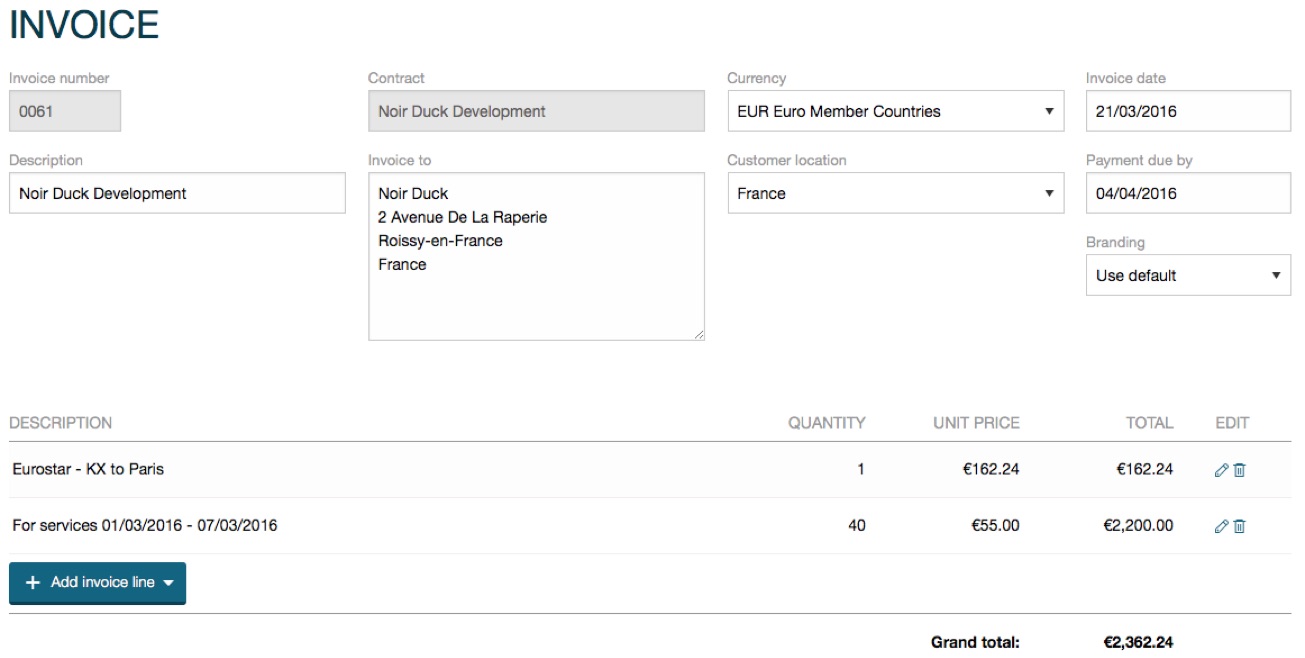The height and width of the screenshot is (658, 1305).
Task: Edit the Eurostar - KX to Paris line
Action: 1220,470
